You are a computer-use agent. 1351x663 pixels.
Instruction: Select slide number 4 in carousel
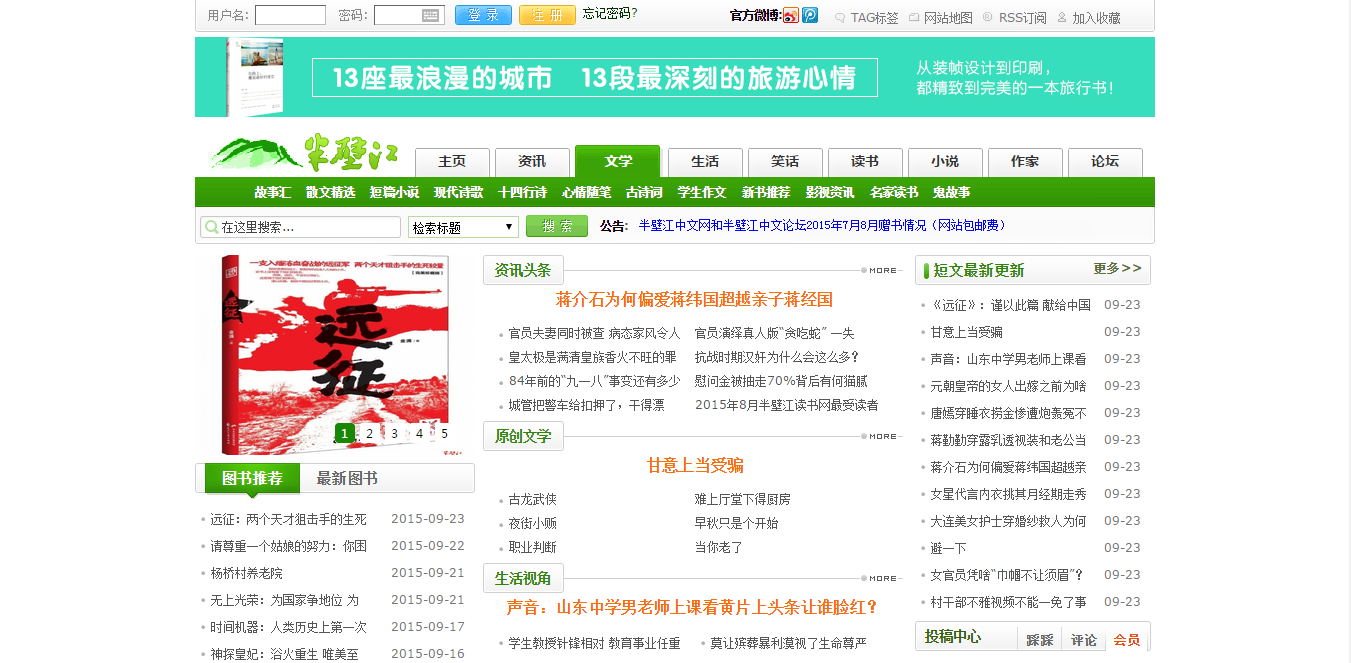tap(419, 433)
